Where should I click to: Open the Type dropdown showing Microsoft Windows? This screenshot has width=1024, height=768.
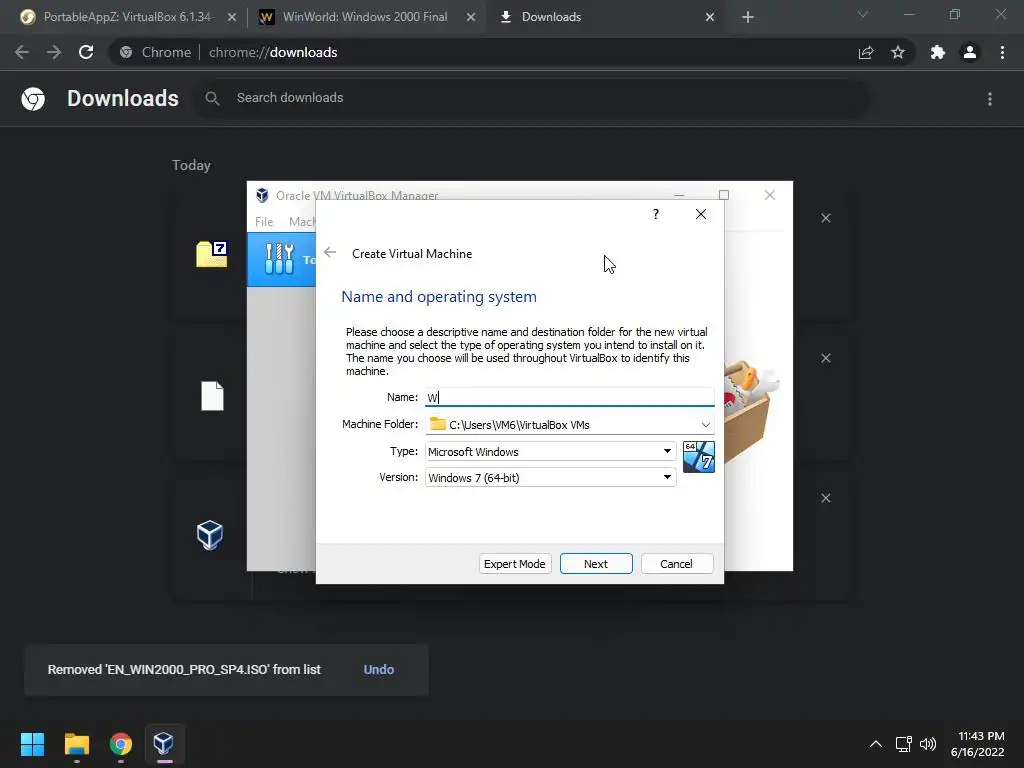(x=551, y=451)
